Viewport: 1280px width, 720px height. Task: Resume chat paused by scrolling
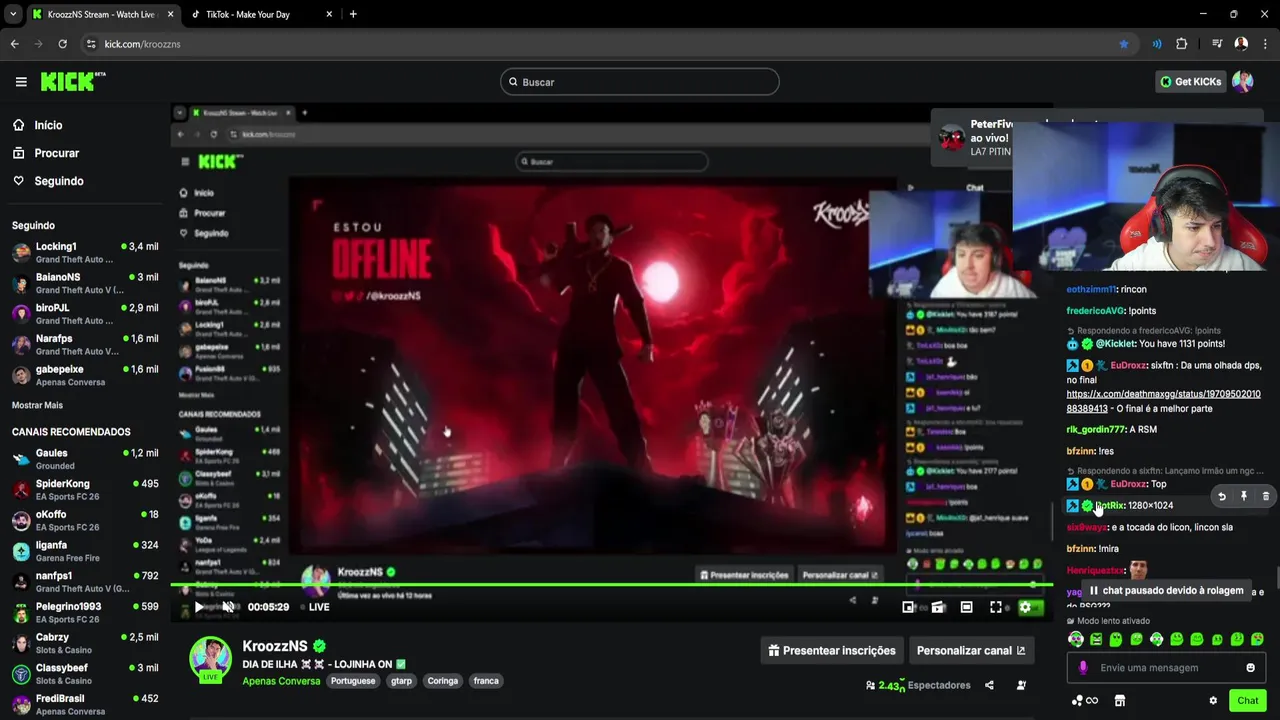pos(1166,590)
